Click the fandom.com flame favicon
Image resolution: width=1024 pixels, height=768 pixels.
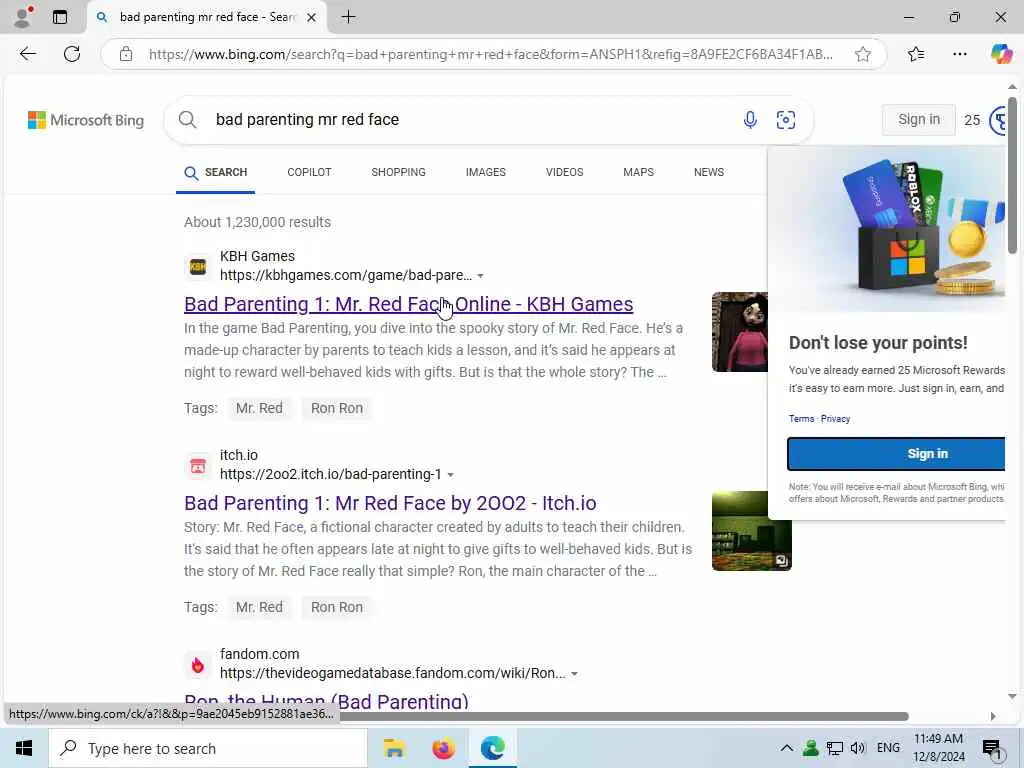(198, 665)
